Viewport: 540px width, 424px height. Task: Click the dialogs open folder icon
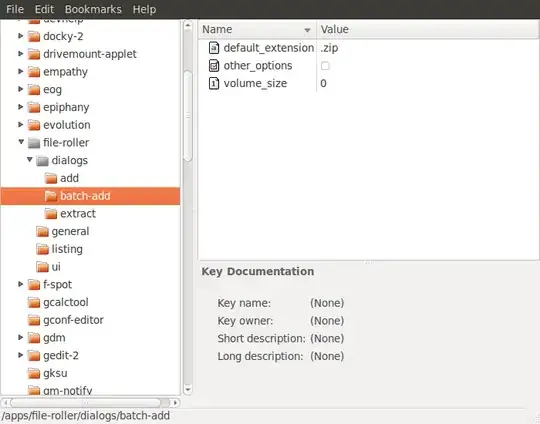coord(42,160)
